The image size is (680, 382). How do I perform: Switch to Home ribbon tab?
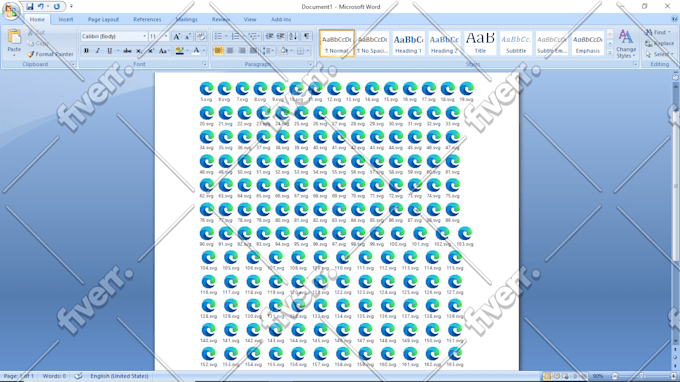click(x=37, y=20)
